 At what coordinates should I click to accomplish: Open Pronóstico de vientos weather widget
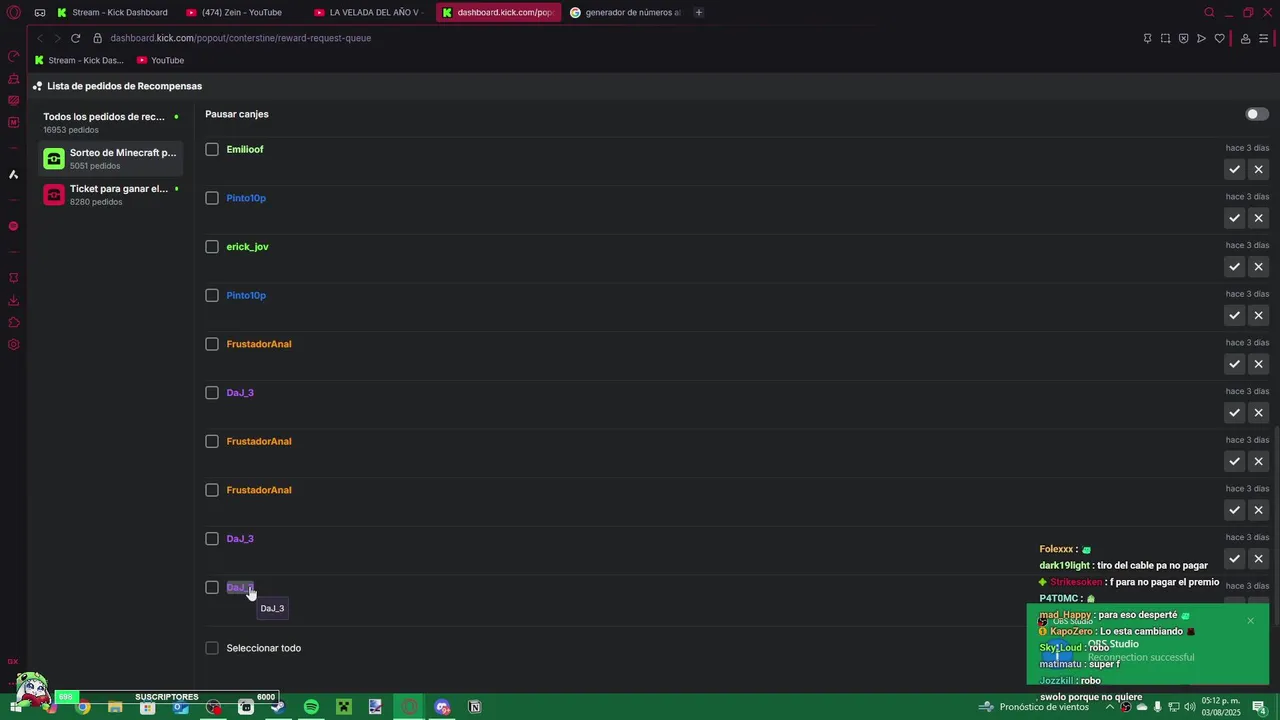tap(1034, 707)
